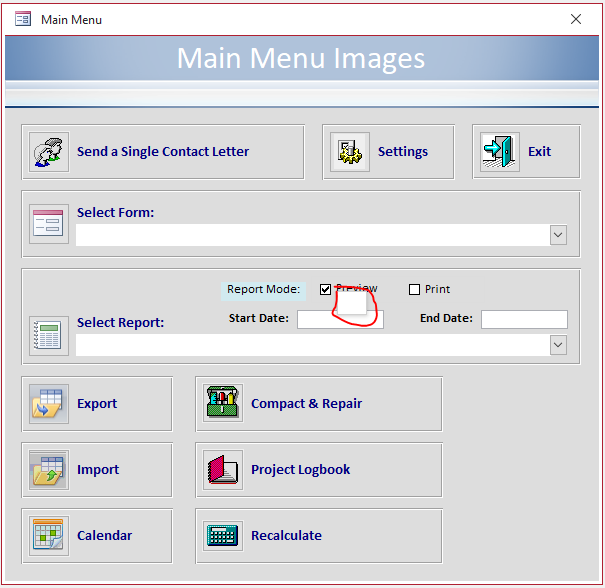Open Project Logbook via its label

tap(301, 470)
